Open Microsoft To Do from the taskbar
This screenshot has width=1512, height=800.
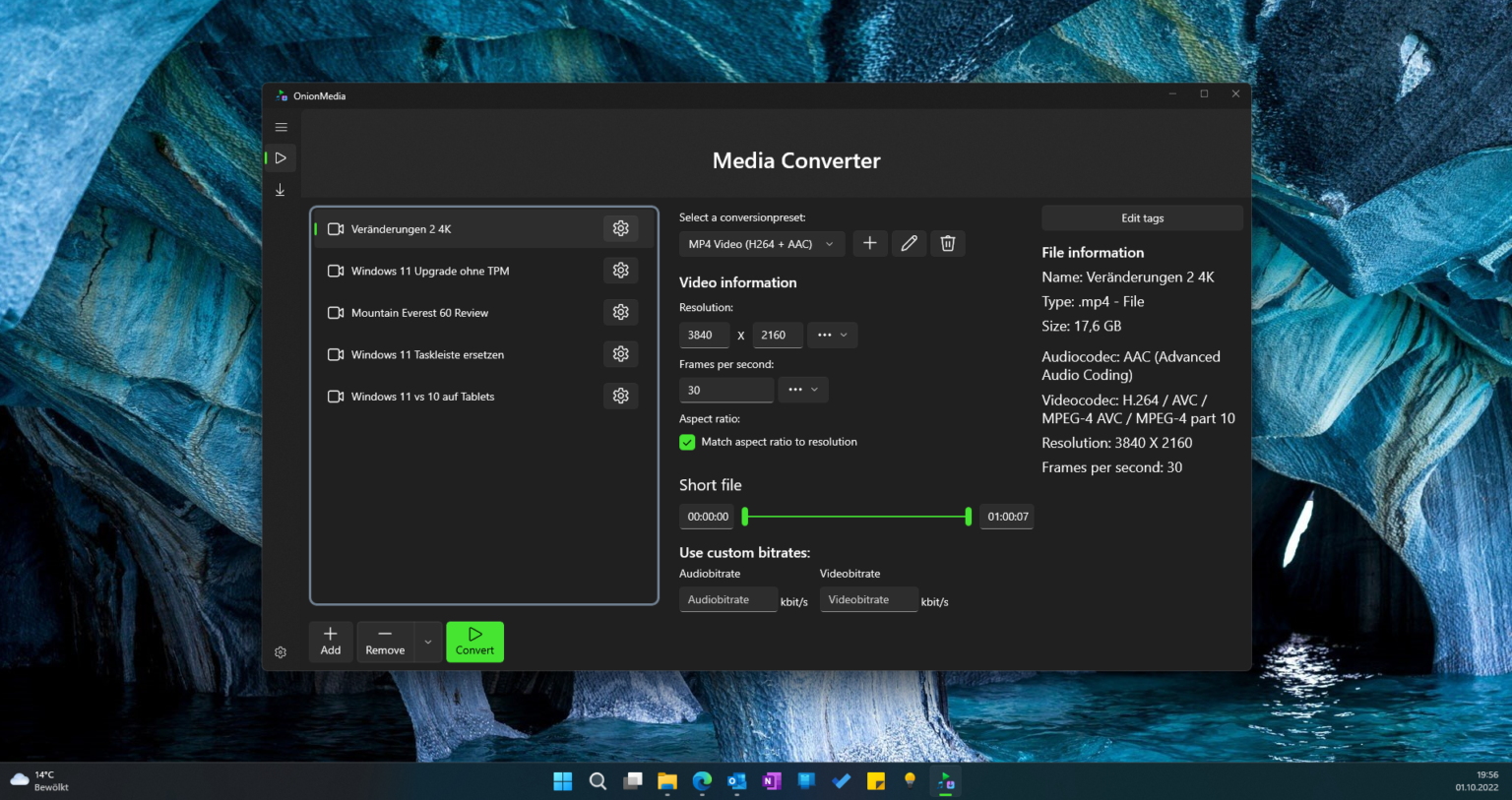click(842, 781)
